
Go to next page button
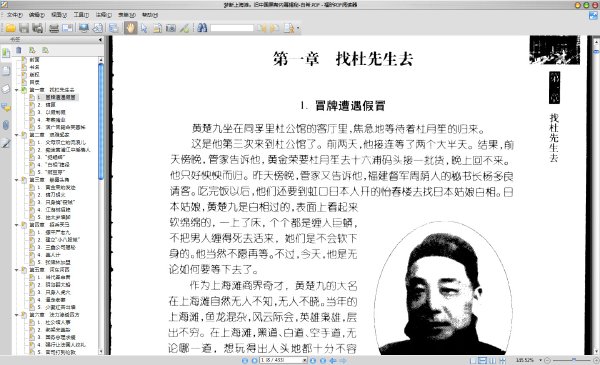point(313,360)
